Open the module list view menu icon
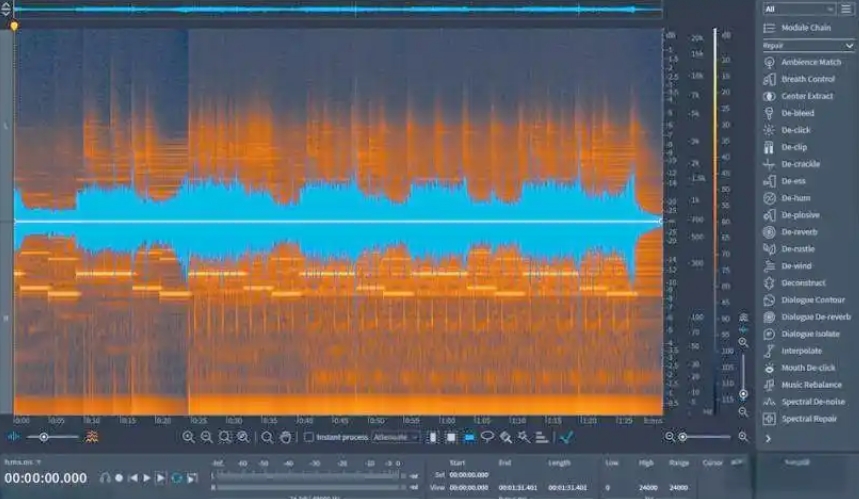Image resolution: width=859 pixels, height=499 pixels. coord(846,9)
